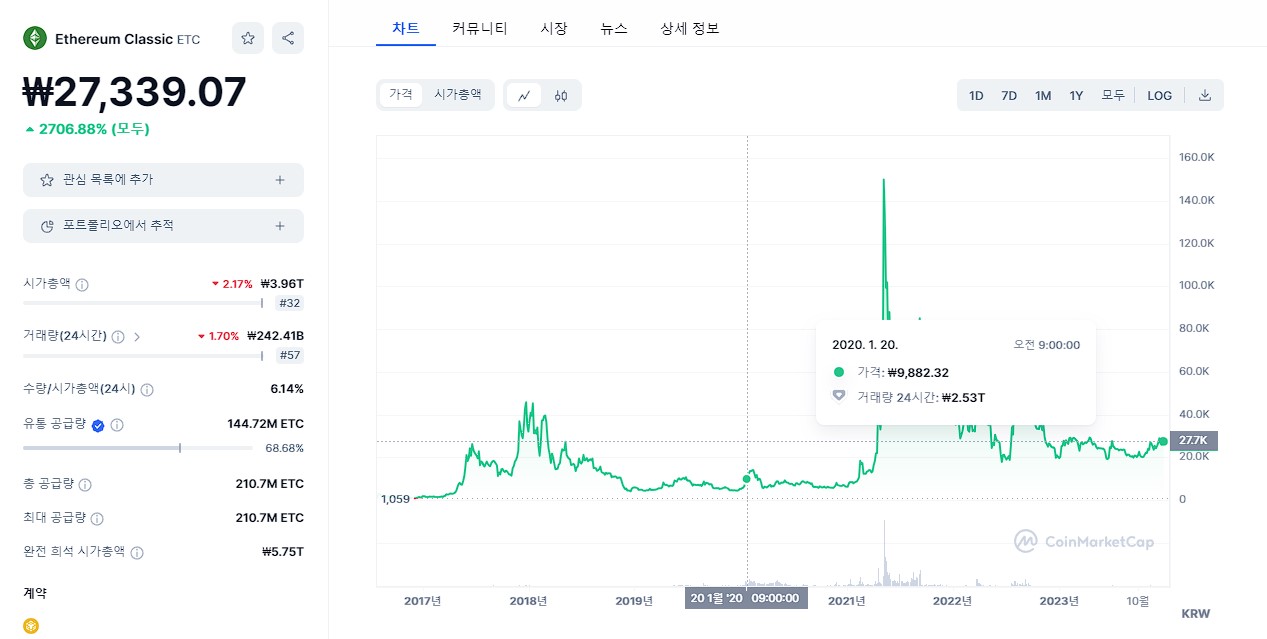Set chart range to 7D
The width and height of the screenshot is (1267, 639).
1009,95
